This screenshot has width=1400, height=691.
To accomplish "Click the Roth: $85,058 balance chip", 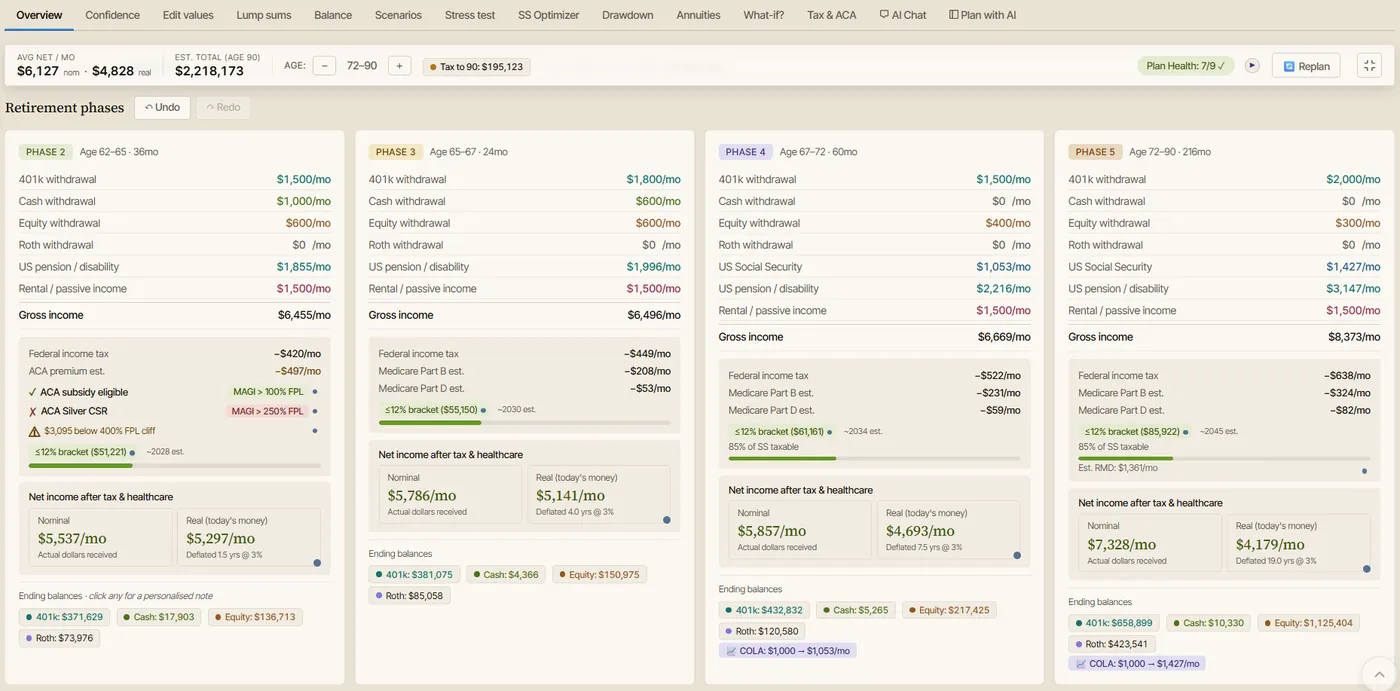I will click(409, 595).
